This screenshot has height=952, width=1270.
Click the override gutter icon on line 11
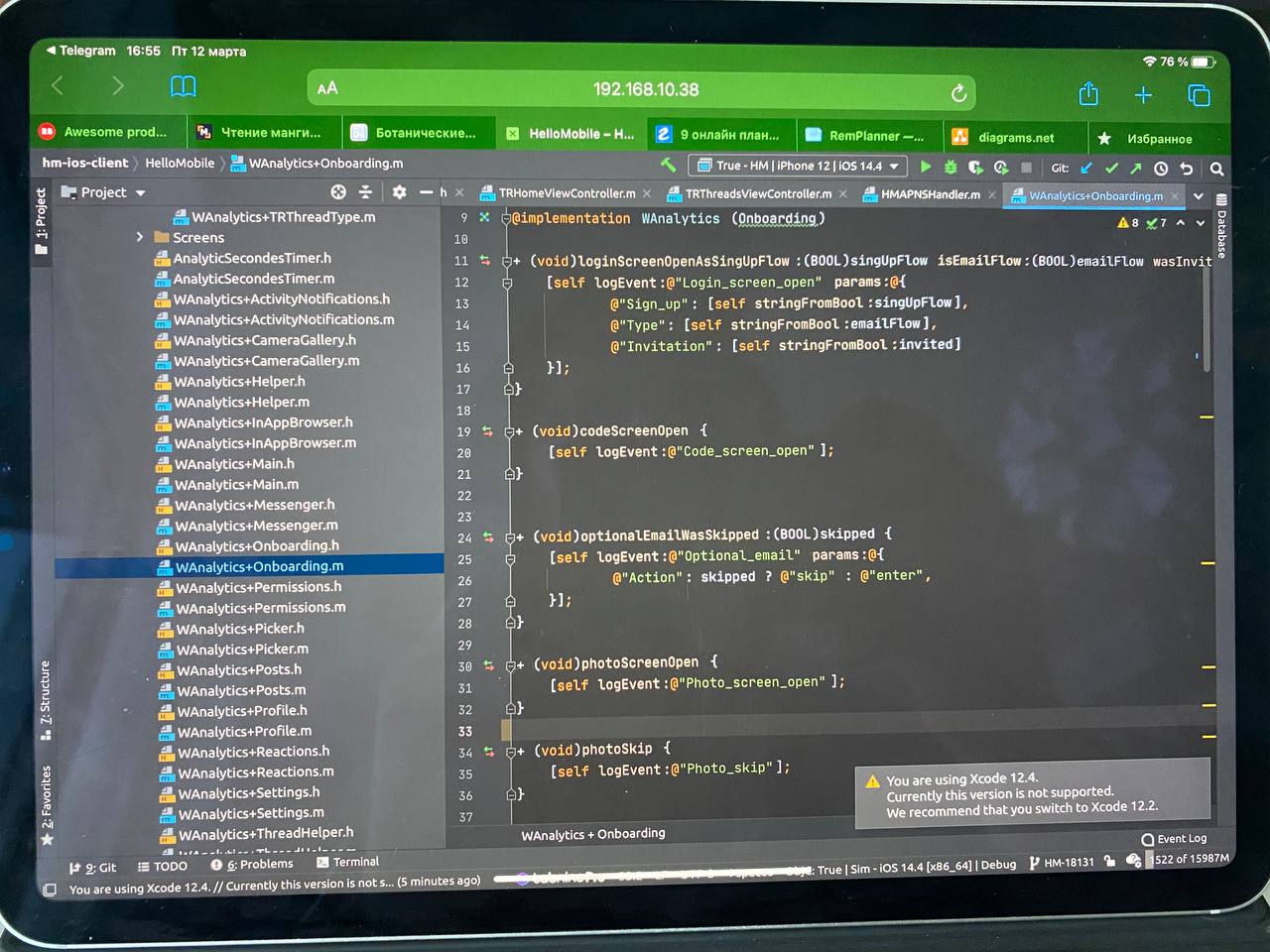485,261
